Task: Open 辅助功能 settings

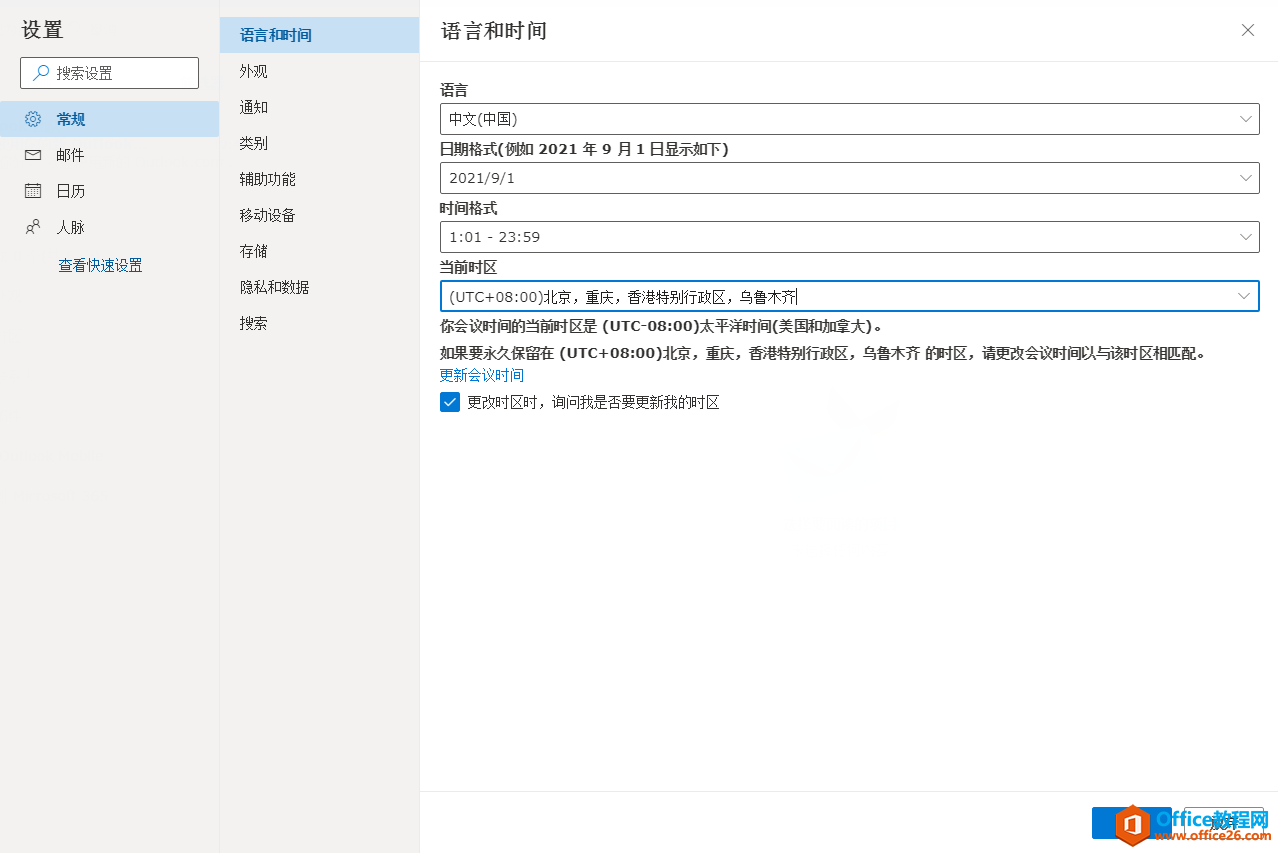Action: [268, 179]
